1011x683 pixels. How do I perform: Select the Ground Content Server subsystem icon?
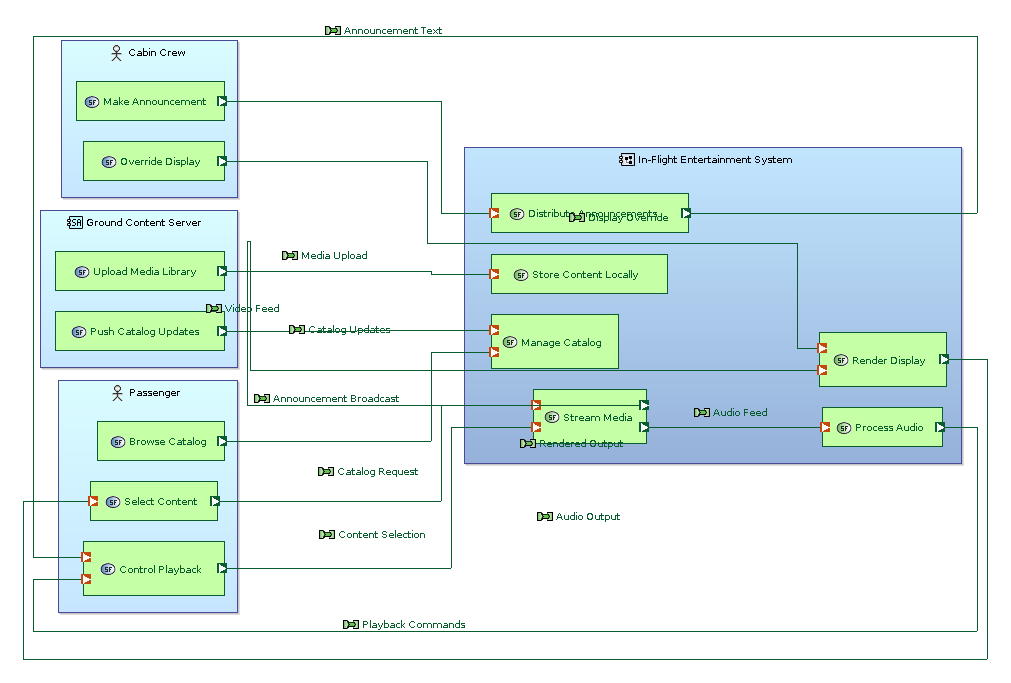click(x=74, y=222)
